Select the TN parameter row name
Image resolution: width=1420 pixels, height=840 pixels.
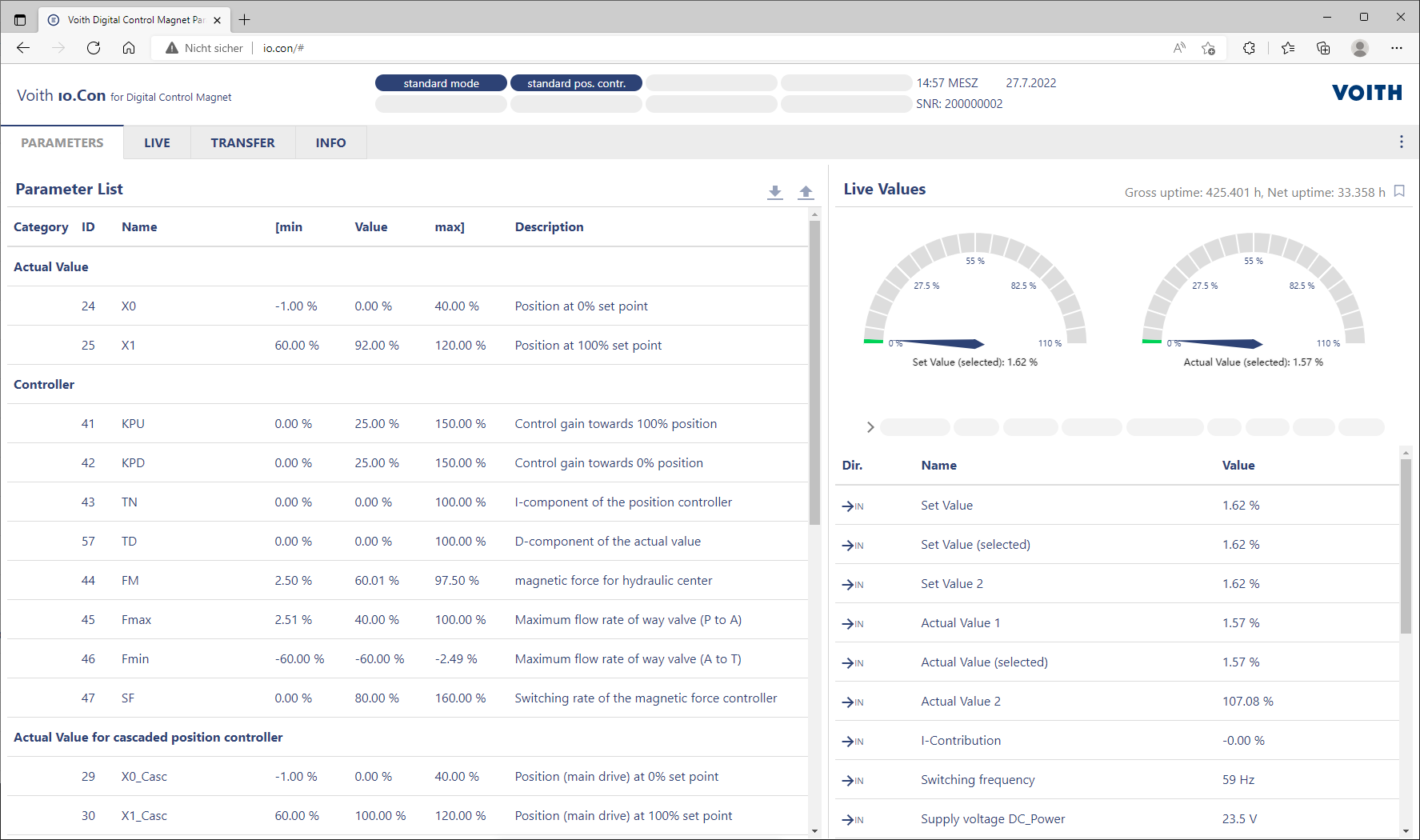129,502
